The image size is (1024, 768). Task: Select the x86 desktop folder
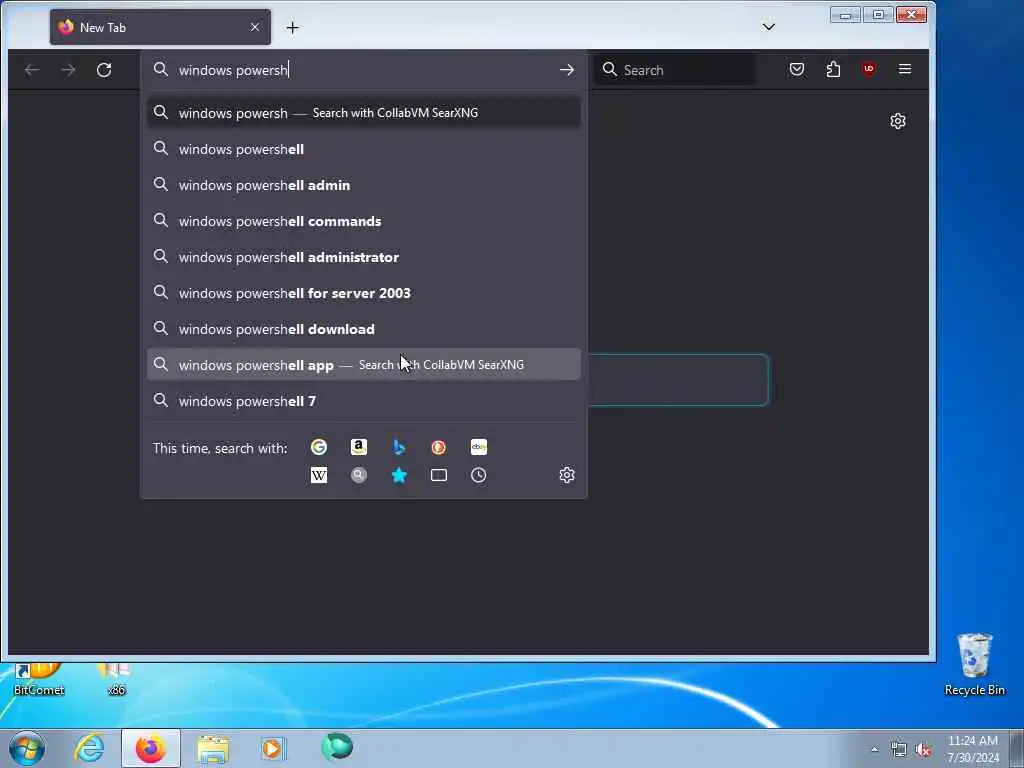[x=116, y=680]
